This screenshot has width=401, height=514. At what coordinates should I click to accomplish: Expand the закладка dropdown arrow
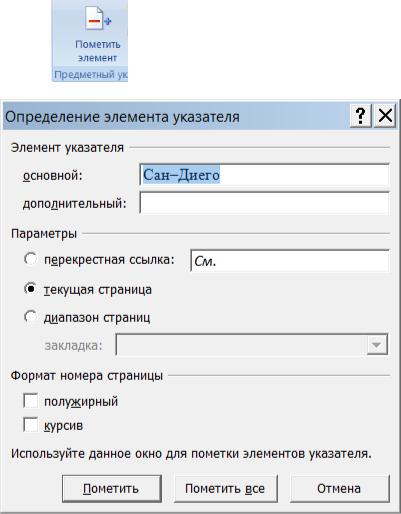pos(377,345)
